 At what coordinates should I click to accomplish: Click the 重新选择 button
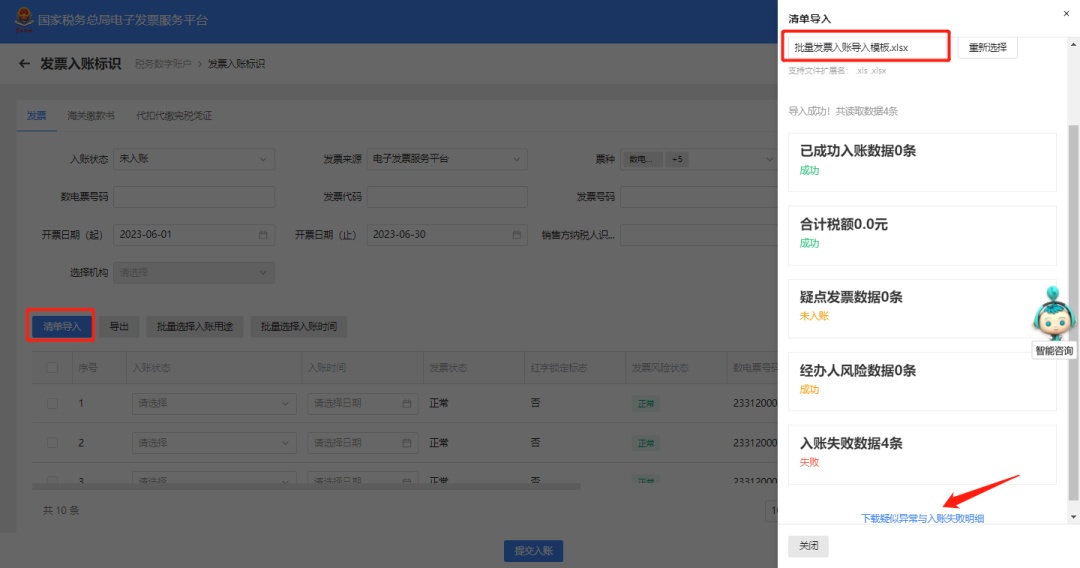pyautogui.click(x=988, y=48)
